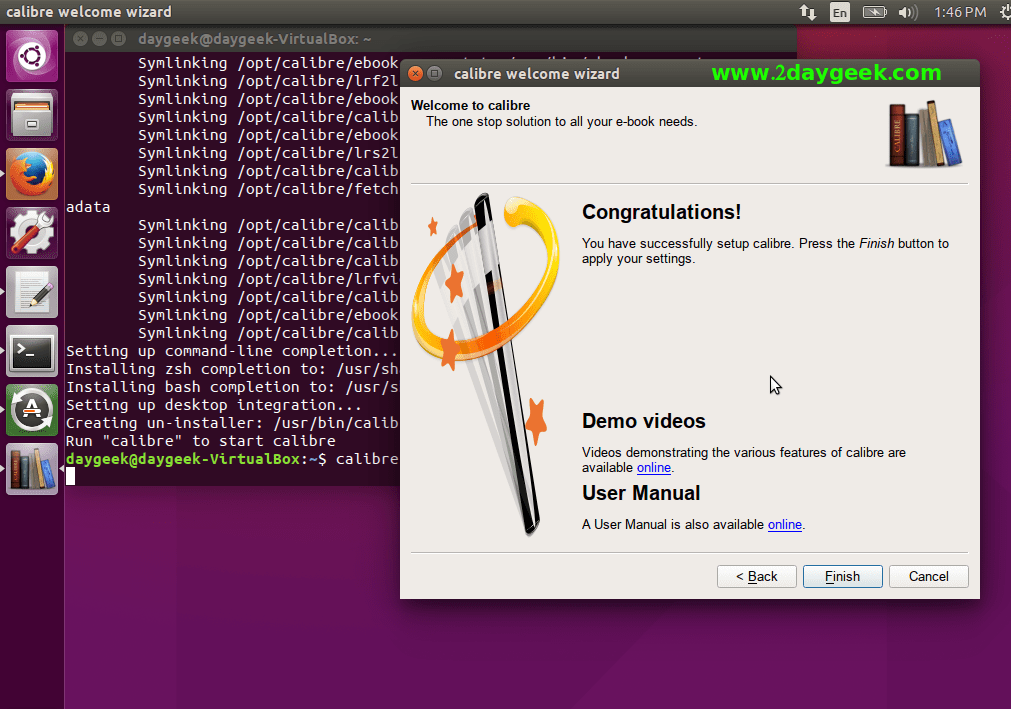Screen dimensions: 1011x709
Task: Click the 'Installing bash completion' terminal line
Action: point(232,387)
